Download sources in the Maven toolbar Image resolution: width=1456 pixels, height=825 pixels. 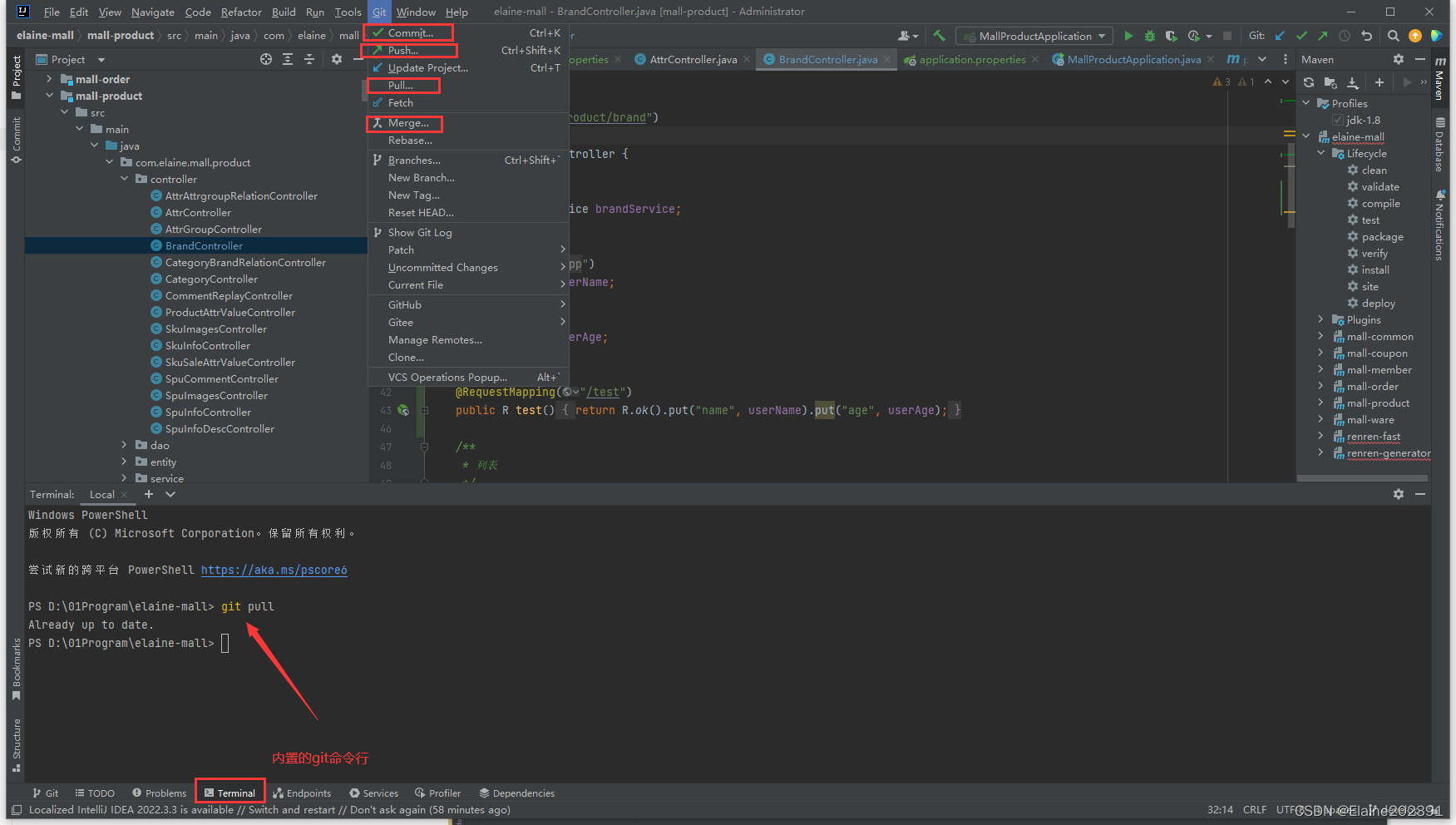click(1353, 82)
